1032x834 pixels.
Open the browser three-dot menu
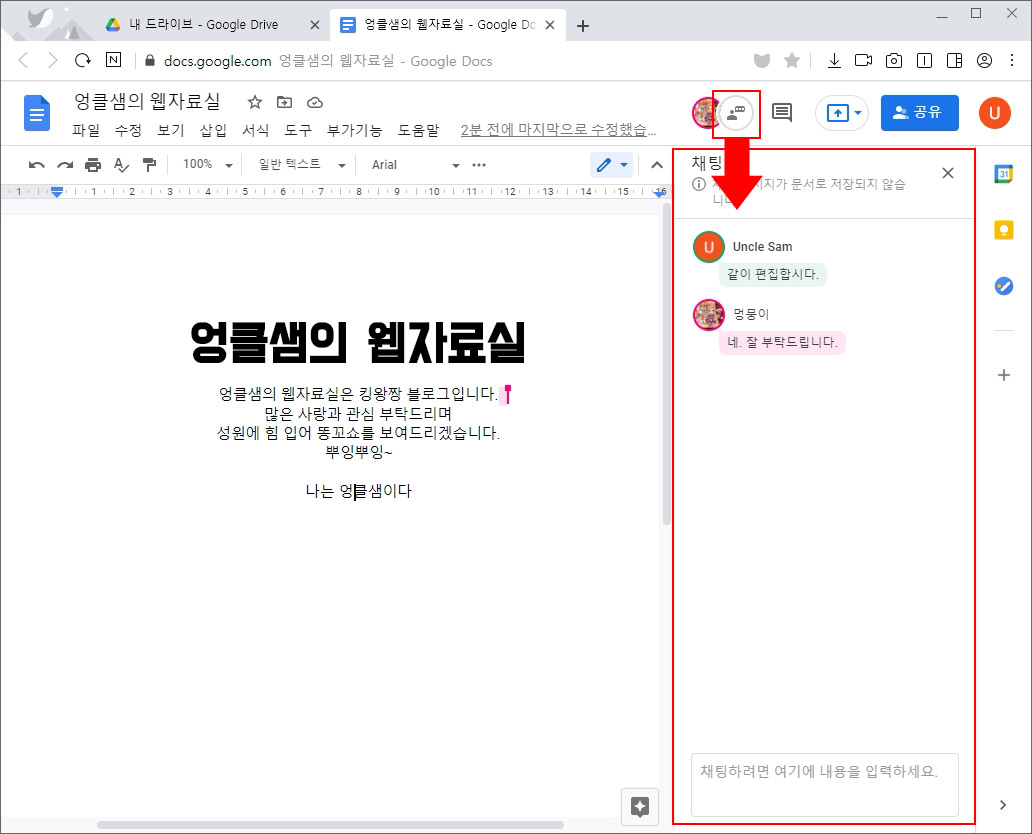(x=1012, y=61)
